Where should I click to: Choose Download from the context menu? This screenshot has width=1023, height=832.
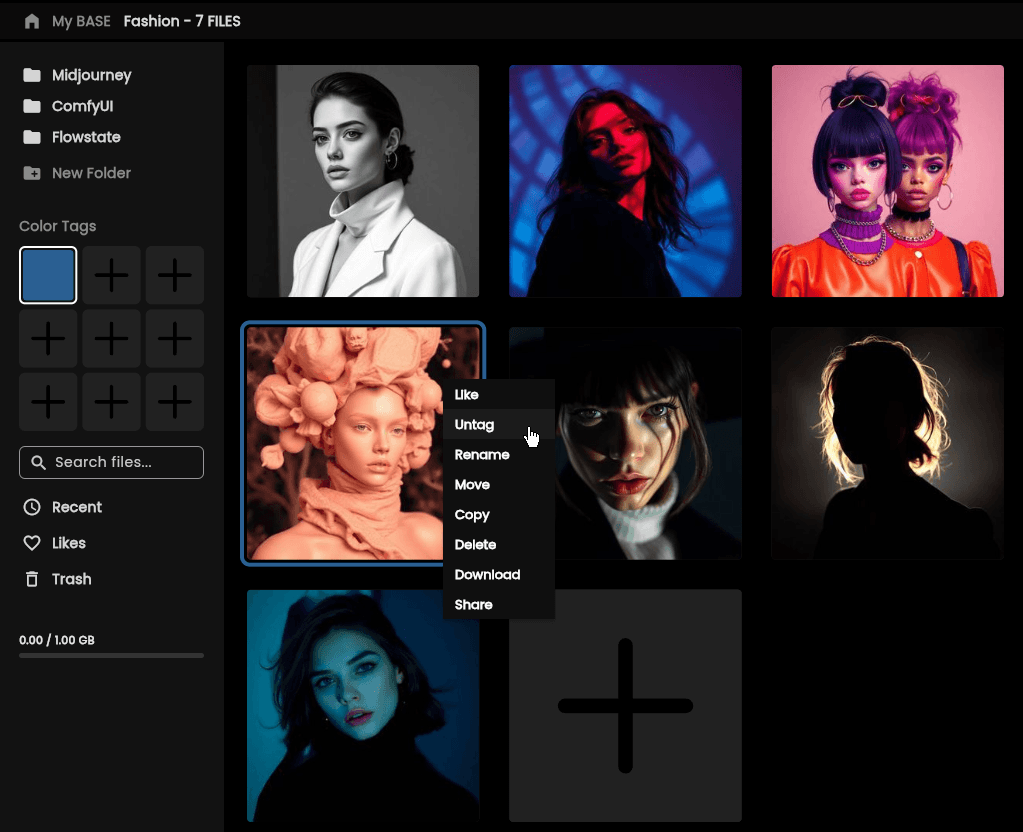click(499, 575)
